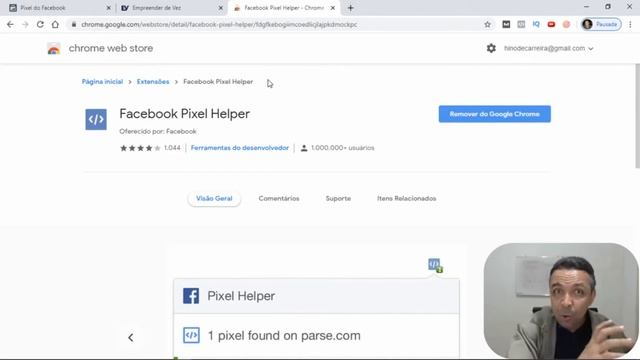Select the Visão Geral tab

[214, 198]
